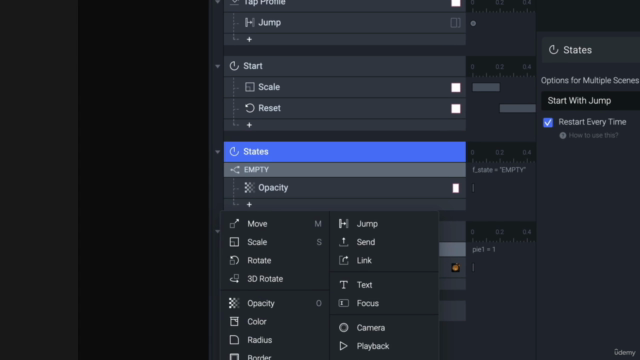Click the Reset response icon
The image size is (640, 360).
(x=249, y=108)
